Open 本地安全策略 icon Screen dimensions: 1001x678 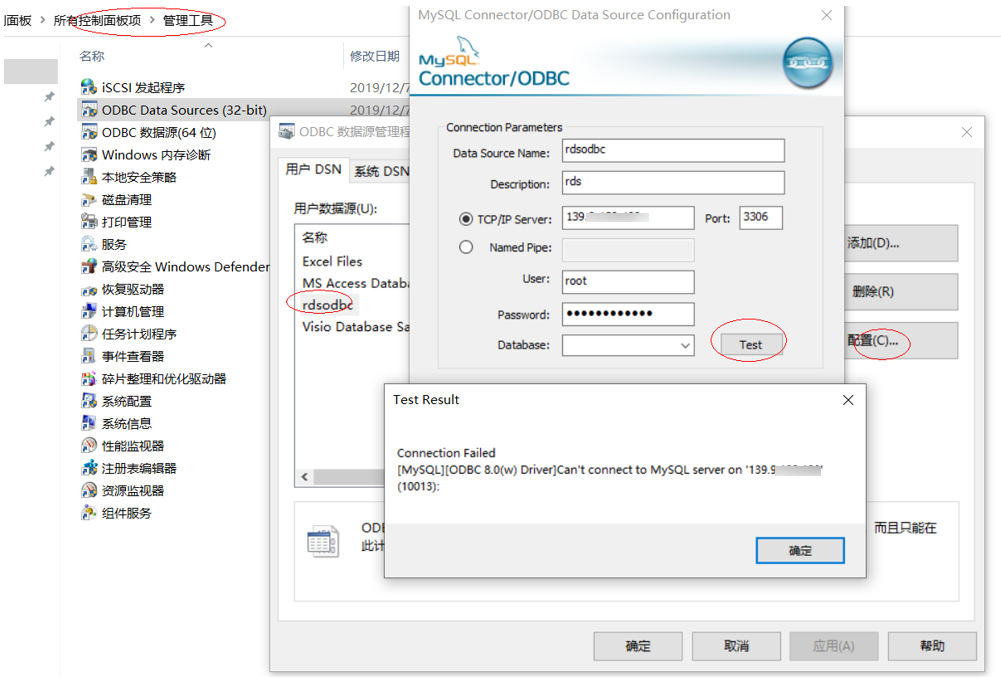pyautogui.click(x=89, y=177)
